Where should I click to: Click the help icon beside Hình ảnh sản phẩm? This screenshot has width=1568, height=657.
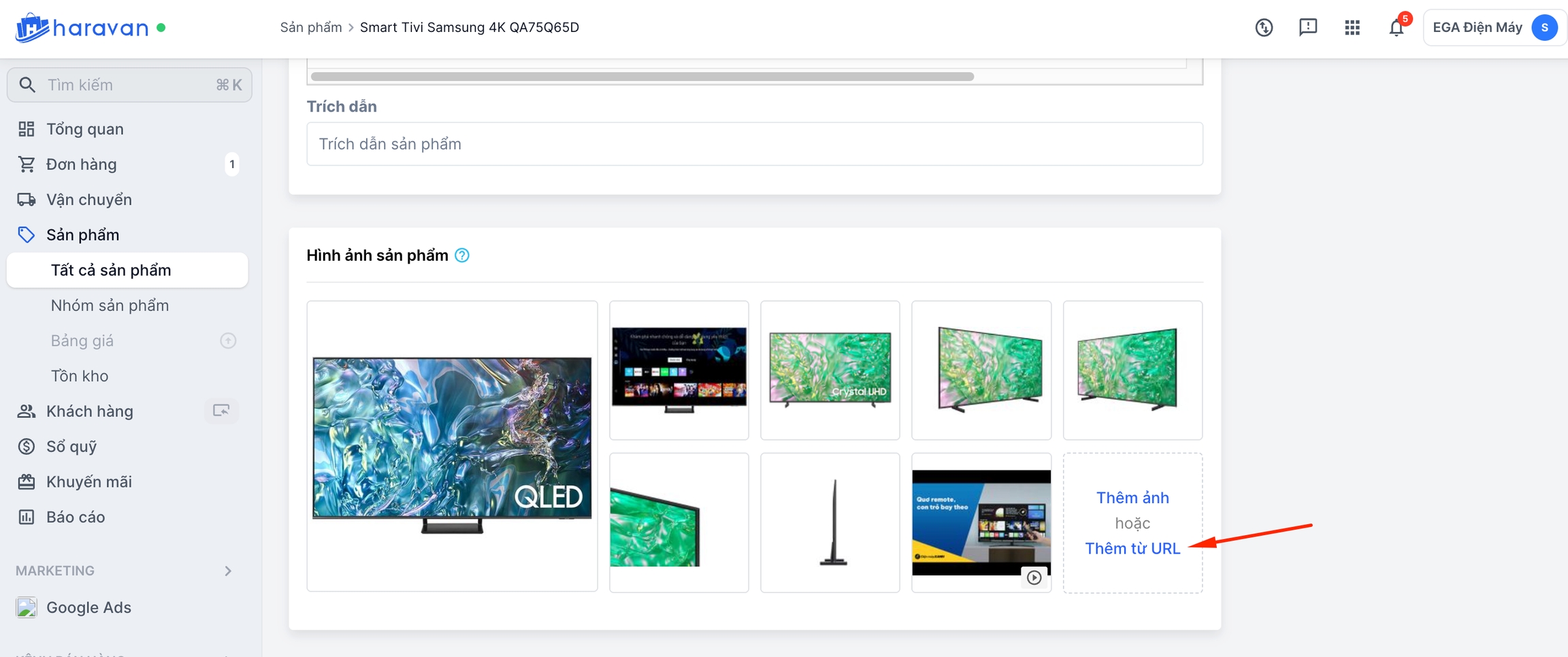click(x=462, y=255)
